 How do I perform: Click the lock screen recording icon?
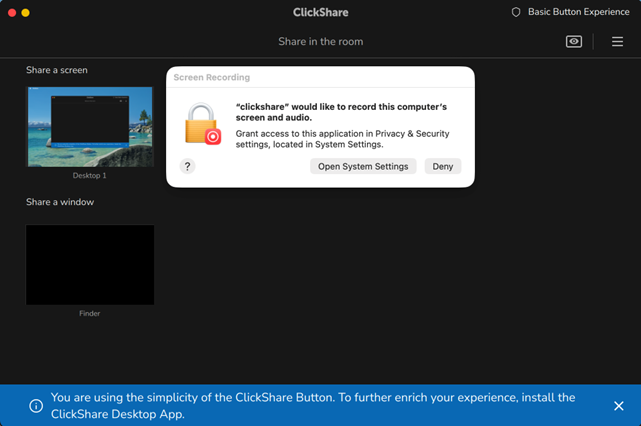(x=203, y=124)
